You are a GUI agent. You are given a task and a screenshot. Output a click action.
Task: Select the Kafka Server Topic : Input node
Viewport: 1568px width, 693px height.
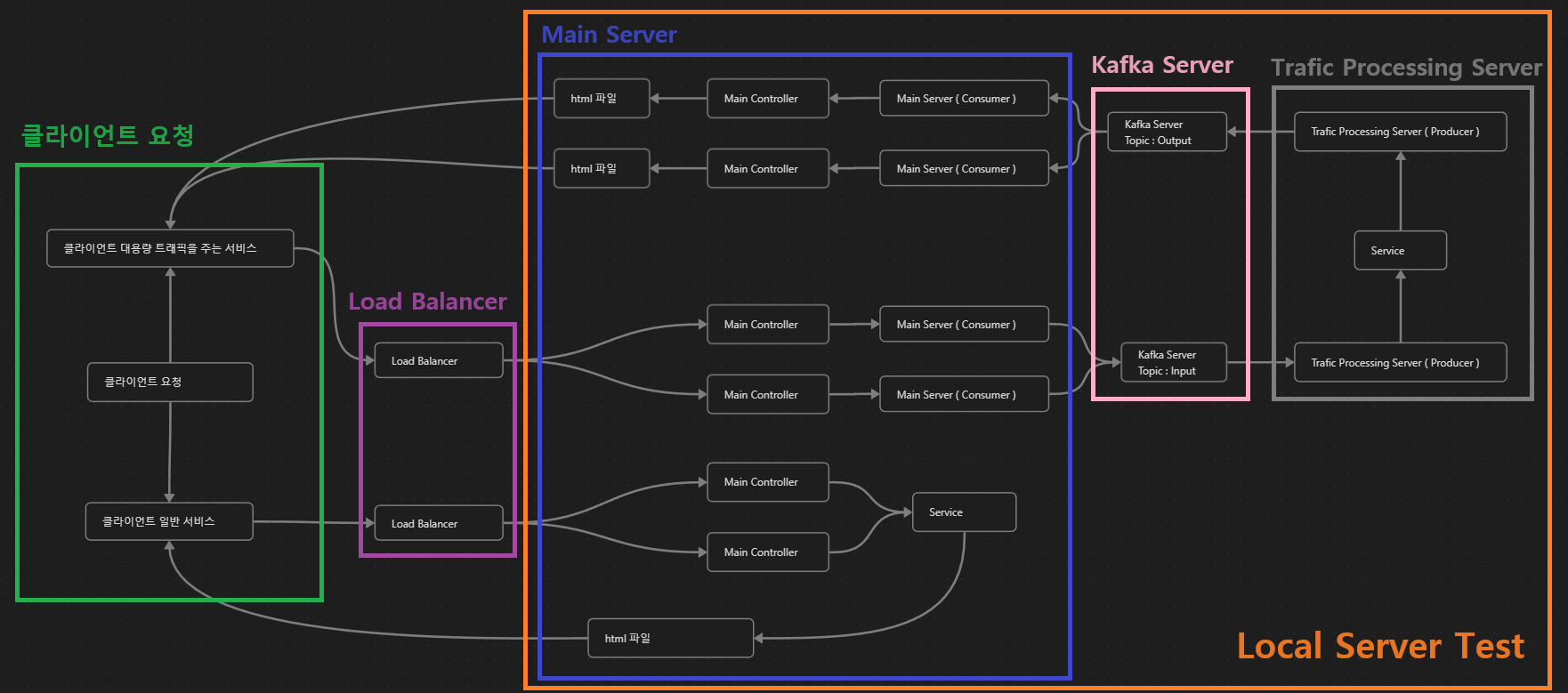coord(1174,362)
